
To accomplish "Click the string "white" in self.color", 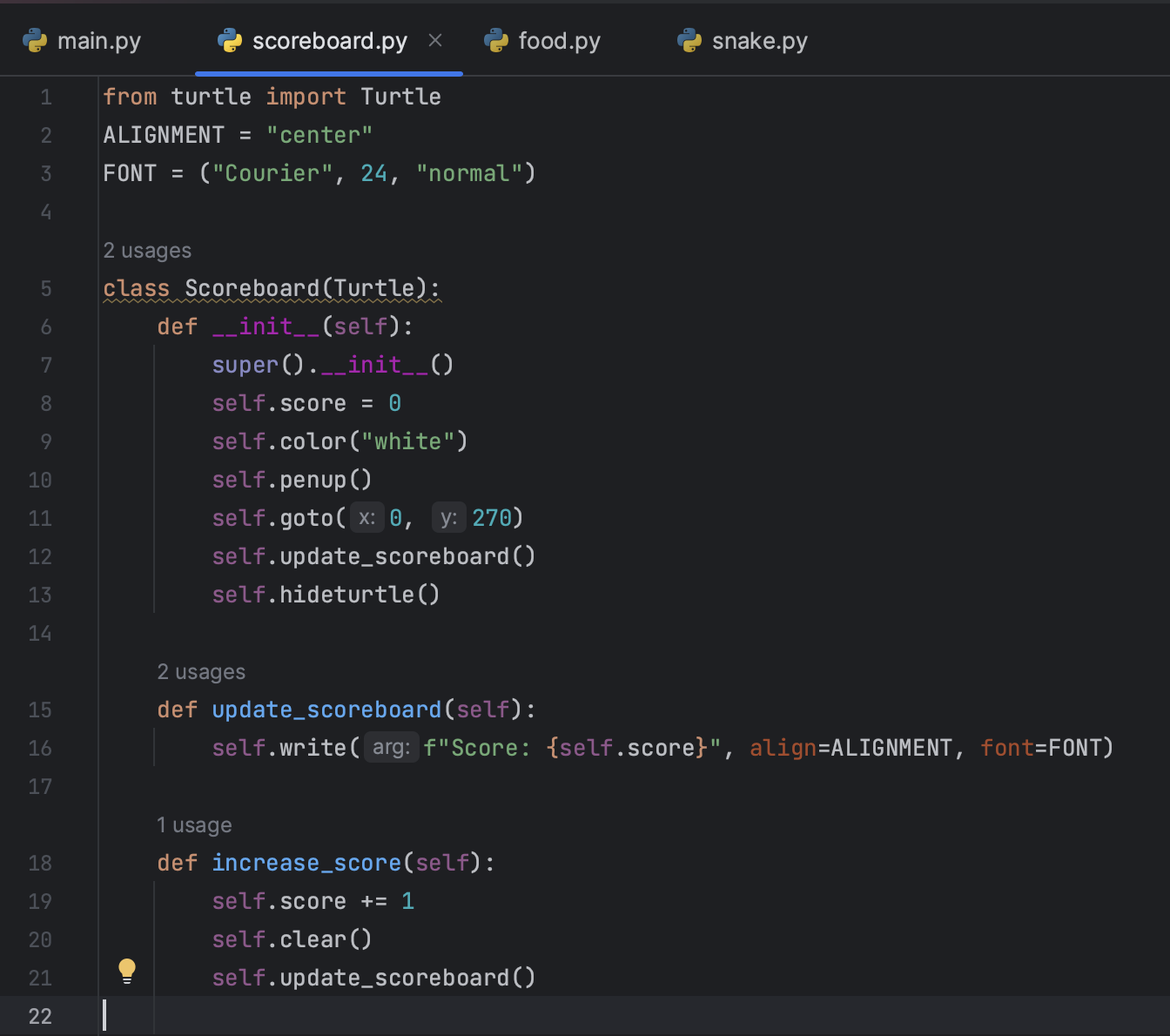I will 408,441.
